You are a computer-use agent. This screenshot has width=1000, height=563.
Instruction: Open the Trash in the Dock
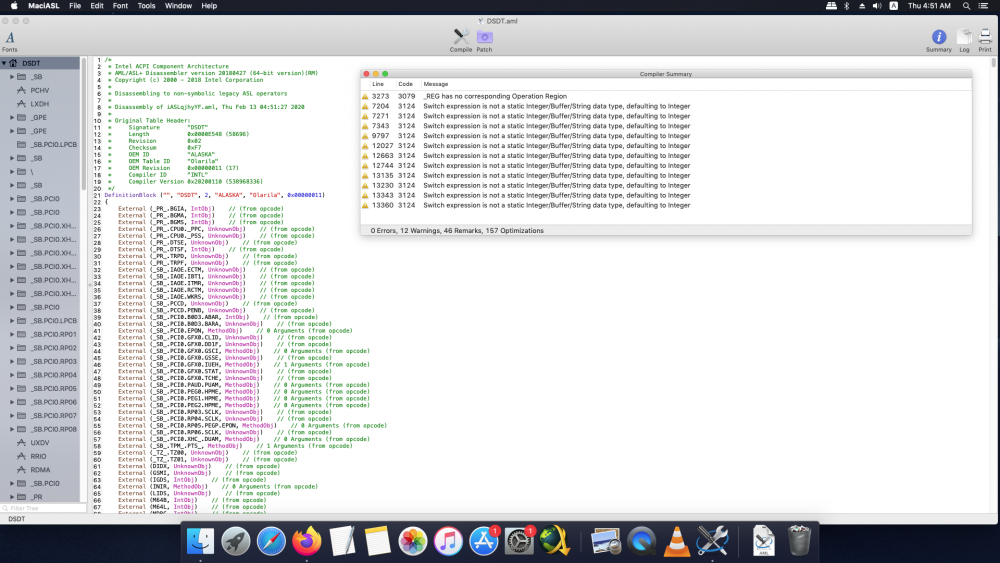coord(798,541)
